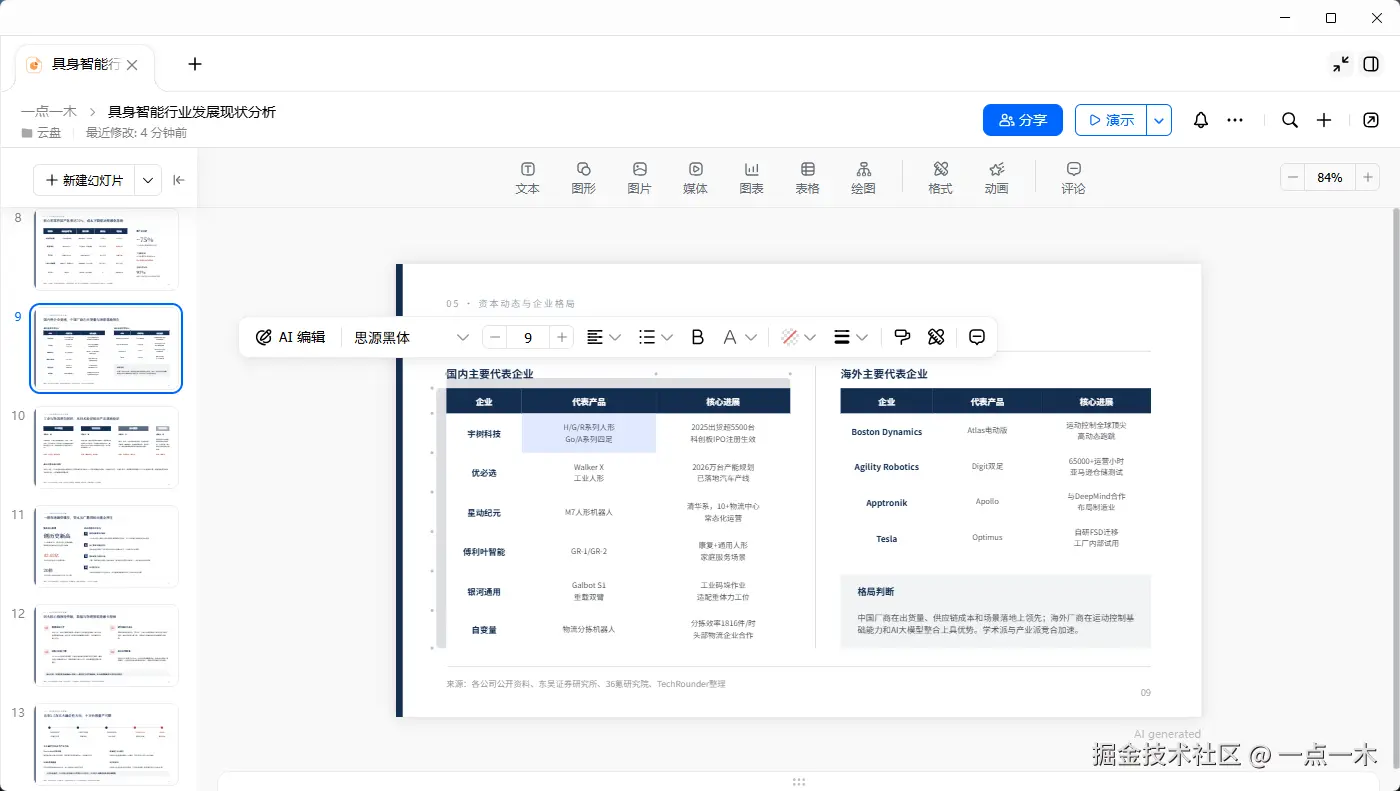1400x791 pixels.
Task: Decrease font size with minus
Action: (x=494, y=337)
